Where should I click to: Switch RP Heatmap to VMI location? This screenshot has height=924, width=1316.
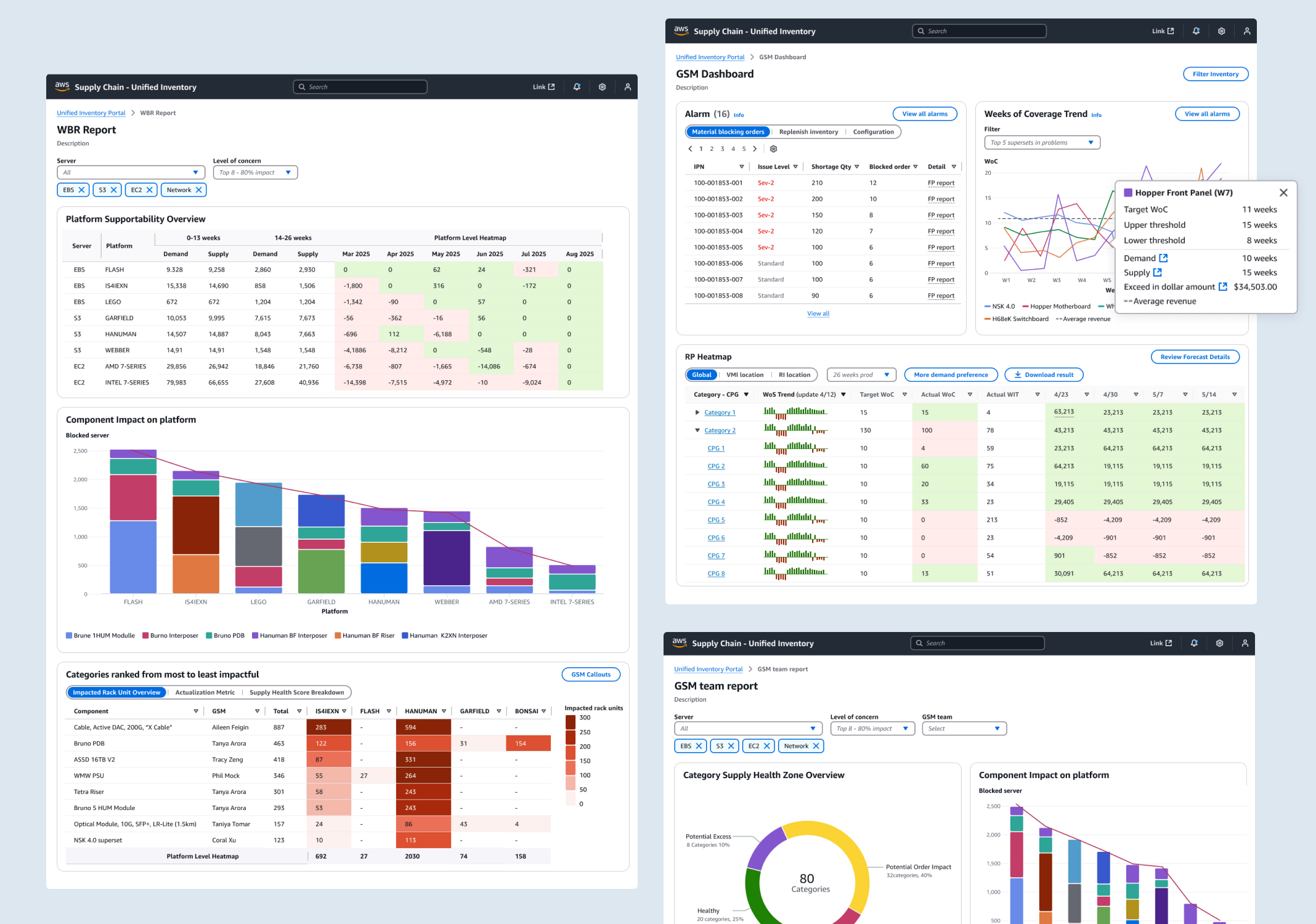[x=744, y=375]
